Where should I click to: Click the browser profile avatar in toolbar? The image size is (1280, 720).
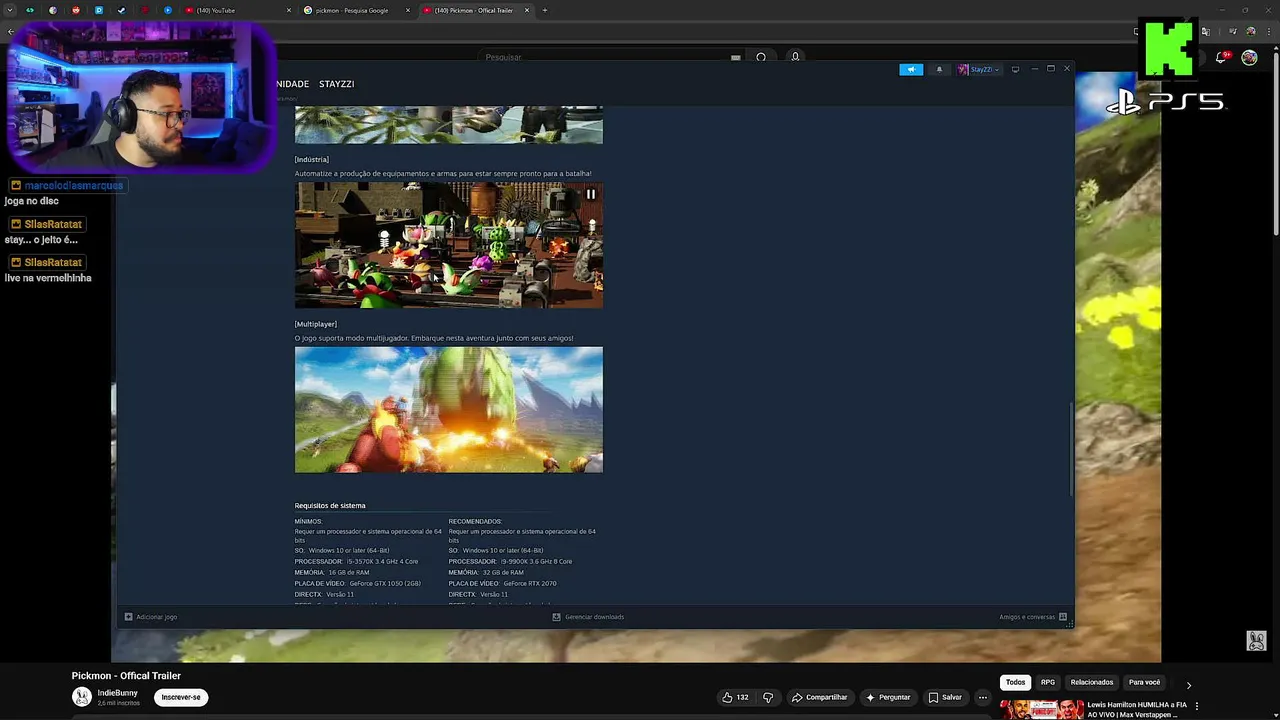pyautogui.click(x=1251, y=31)
